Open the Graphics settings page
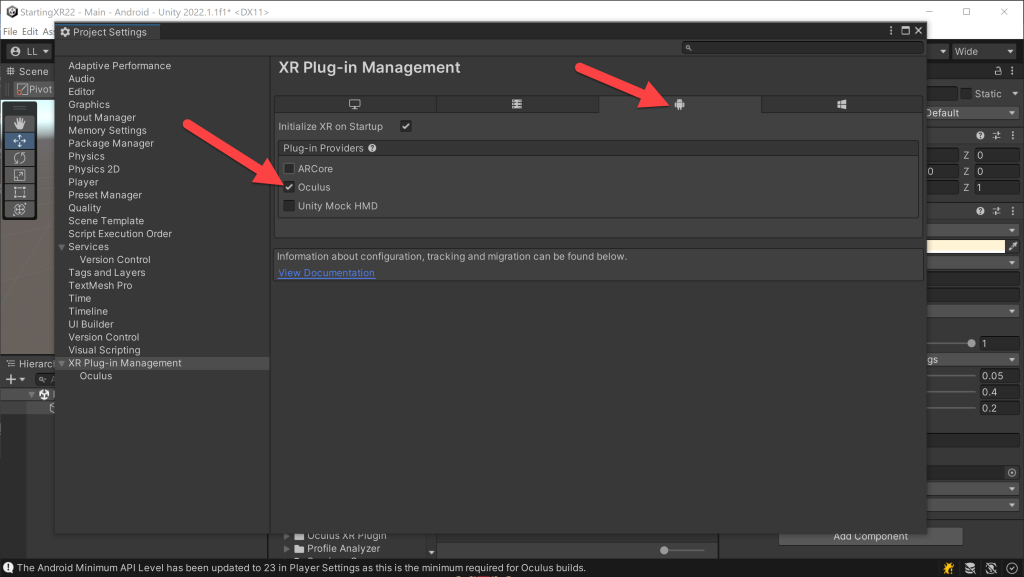This screenshot has width=1024, height=577. point(89,104)
